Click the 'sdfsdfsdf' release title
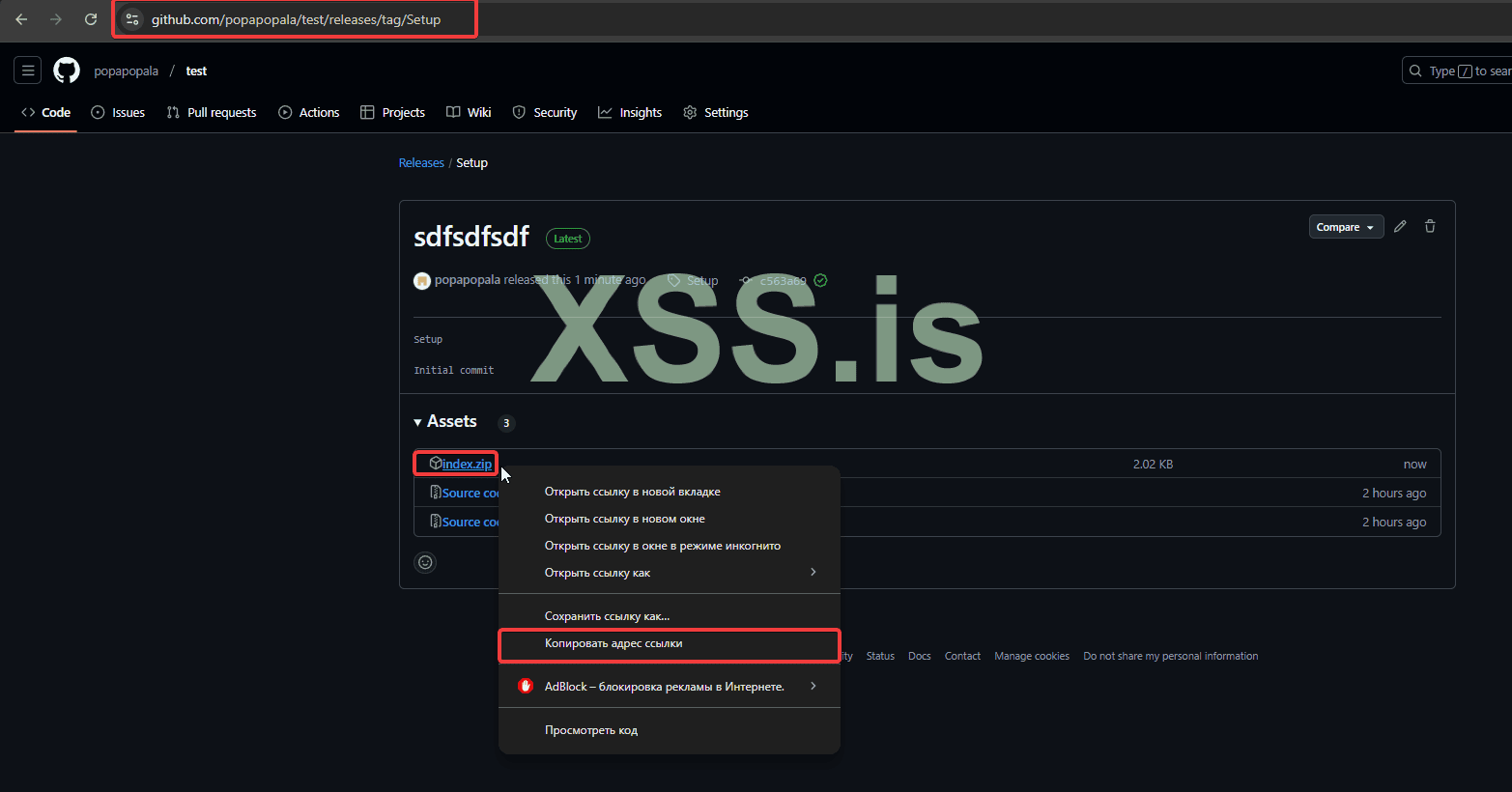This screenshot has height=792, width=1512. click(471, 237)
